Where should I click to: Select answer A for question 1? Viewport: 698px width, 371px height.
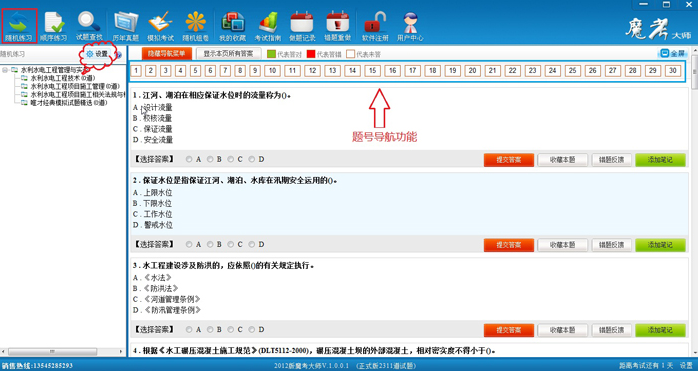tap(189, 159)
